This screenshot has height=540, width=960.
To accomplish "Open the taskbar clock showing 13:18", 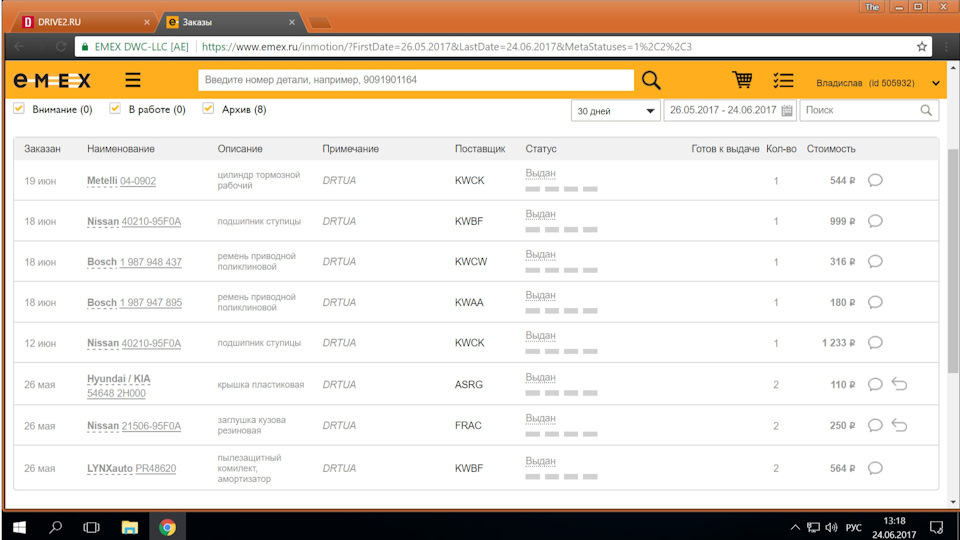I will point(894,527).
